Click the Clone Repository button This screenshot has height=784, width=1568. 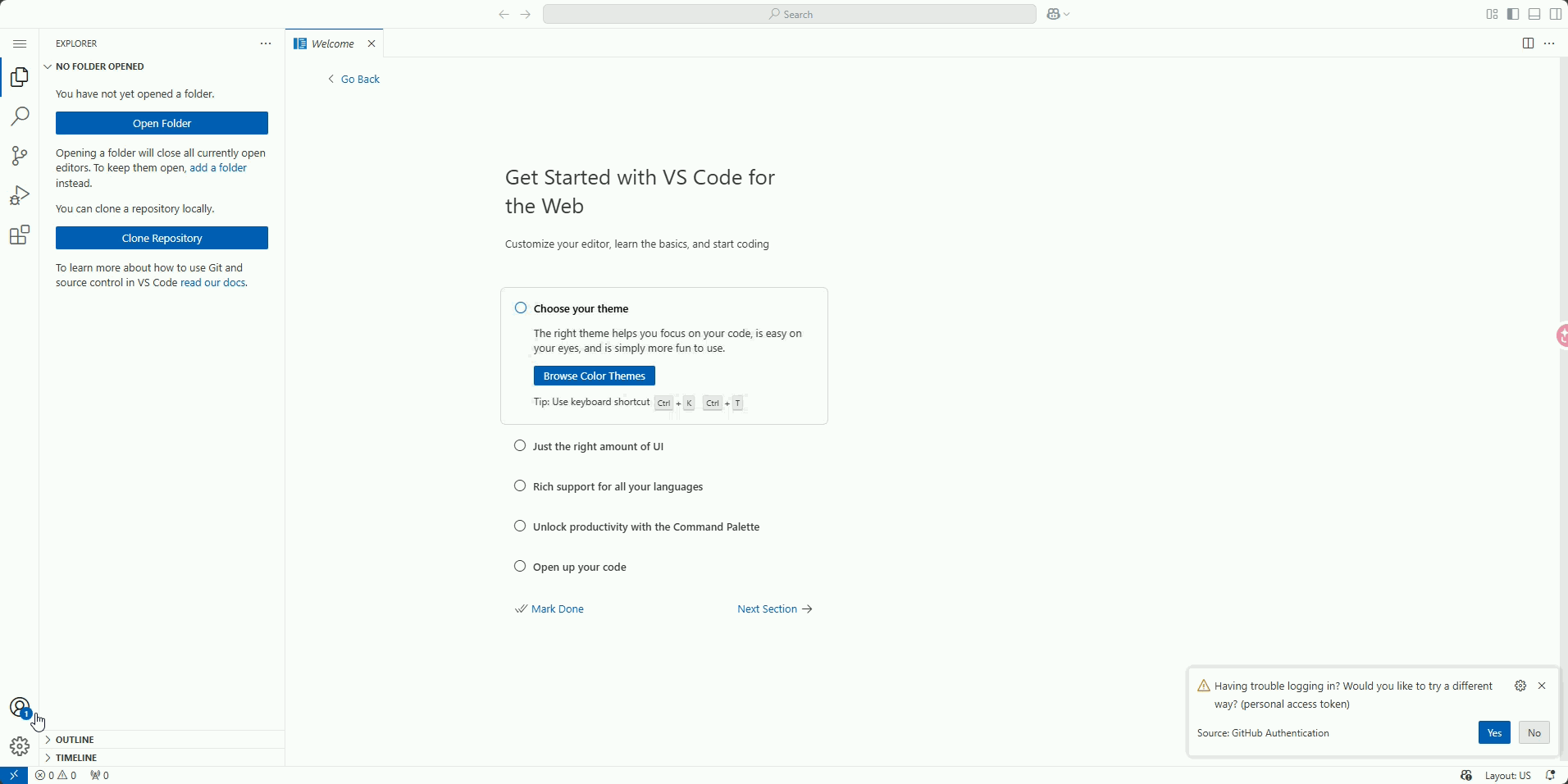162,238
